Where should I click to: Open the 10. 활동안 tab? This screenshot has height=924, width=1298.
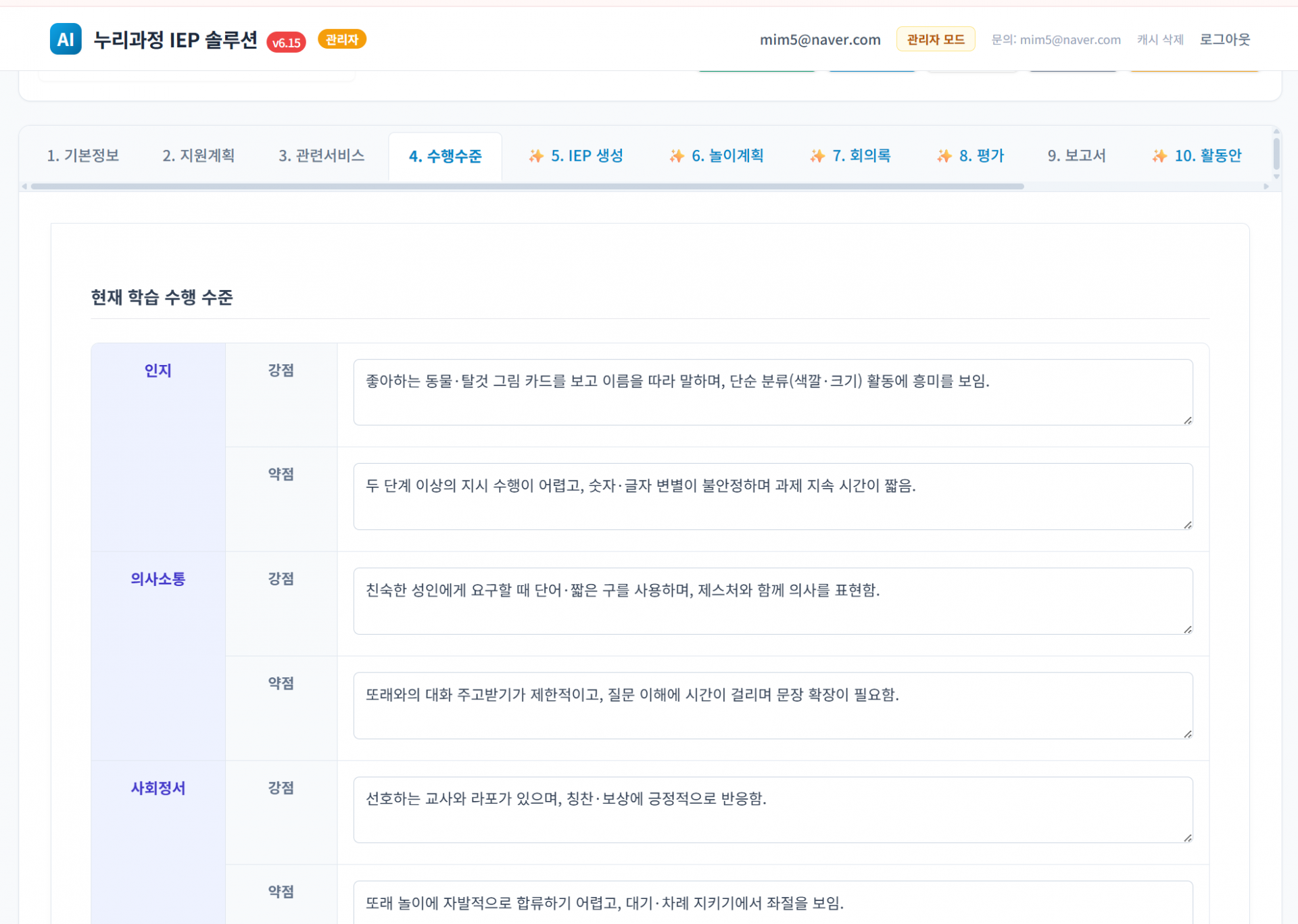coord(1197,156)
